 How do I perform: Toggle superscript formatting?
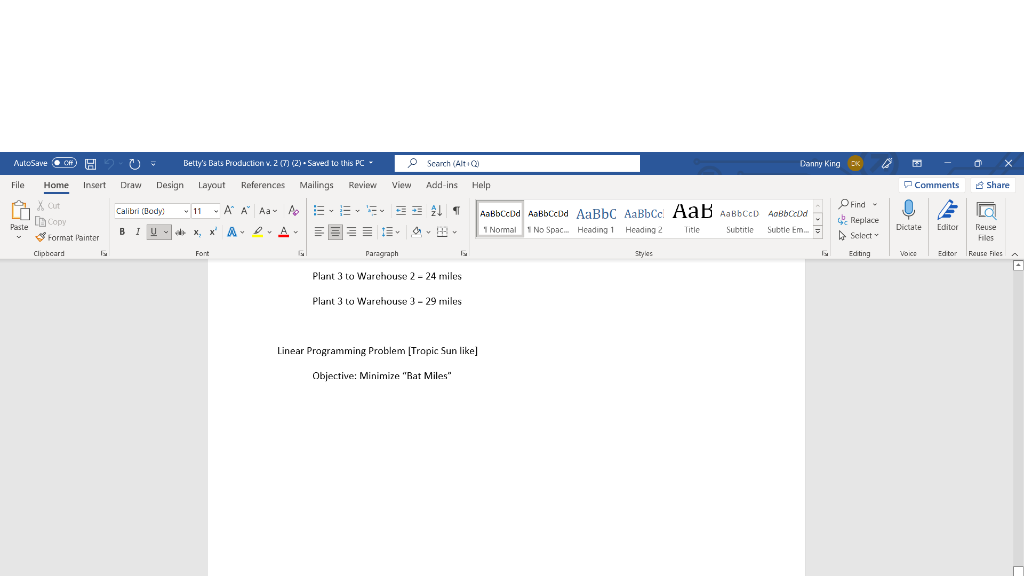click(x=213, y=232)
